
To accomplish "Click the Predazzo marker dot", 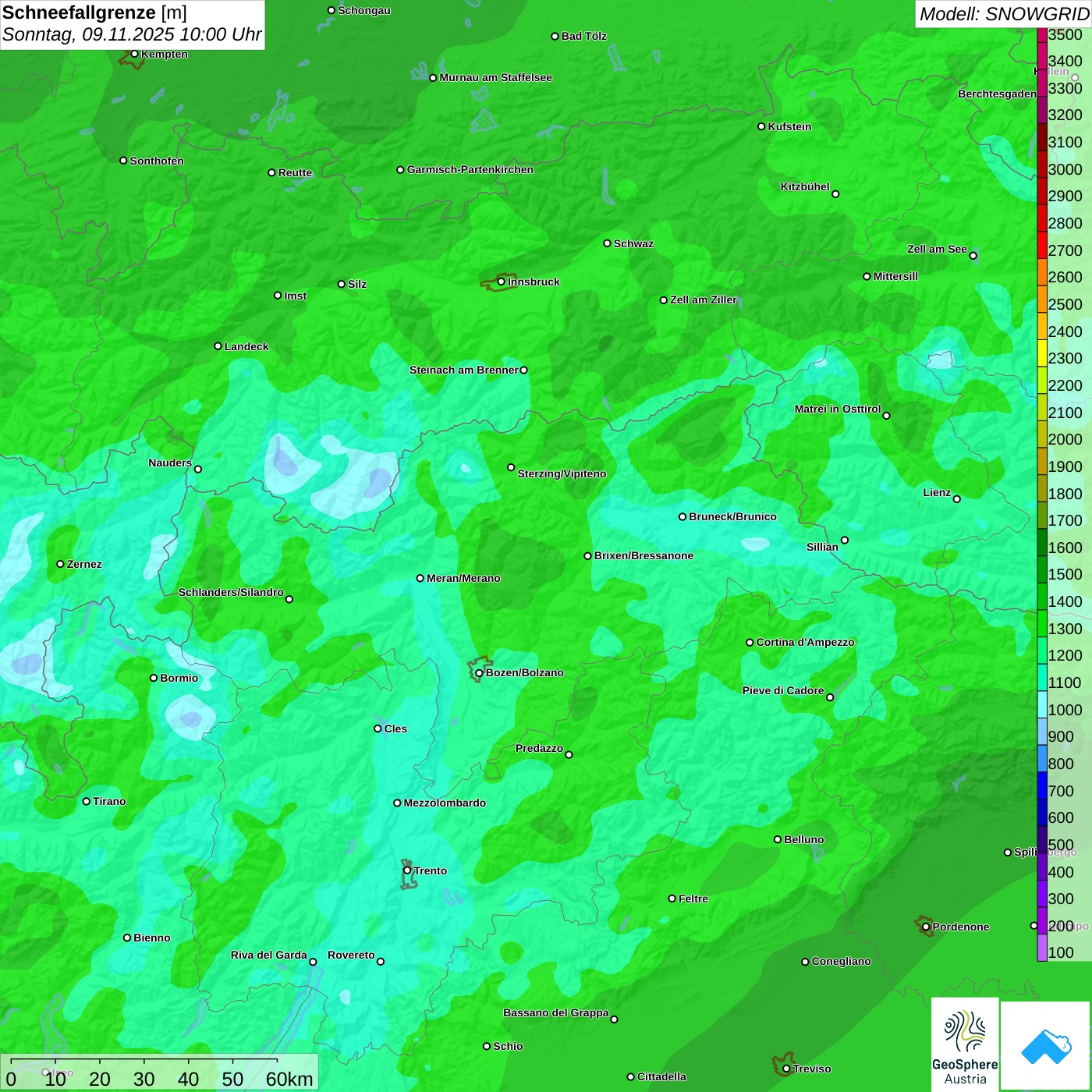I will click(569, 754).
